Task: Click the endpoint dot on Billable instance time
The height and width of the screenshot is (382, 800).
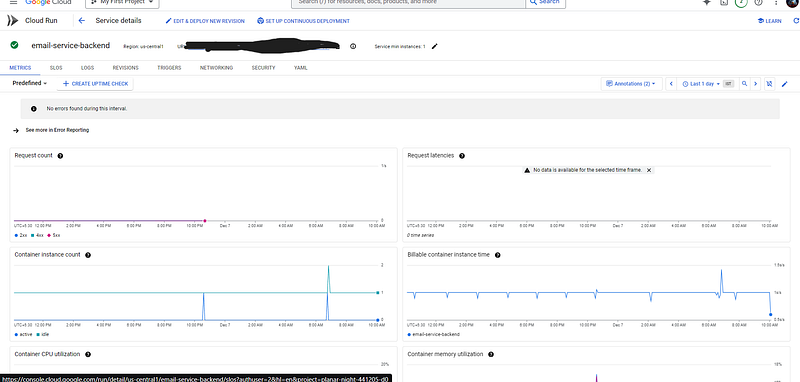Action: [770, 315]
